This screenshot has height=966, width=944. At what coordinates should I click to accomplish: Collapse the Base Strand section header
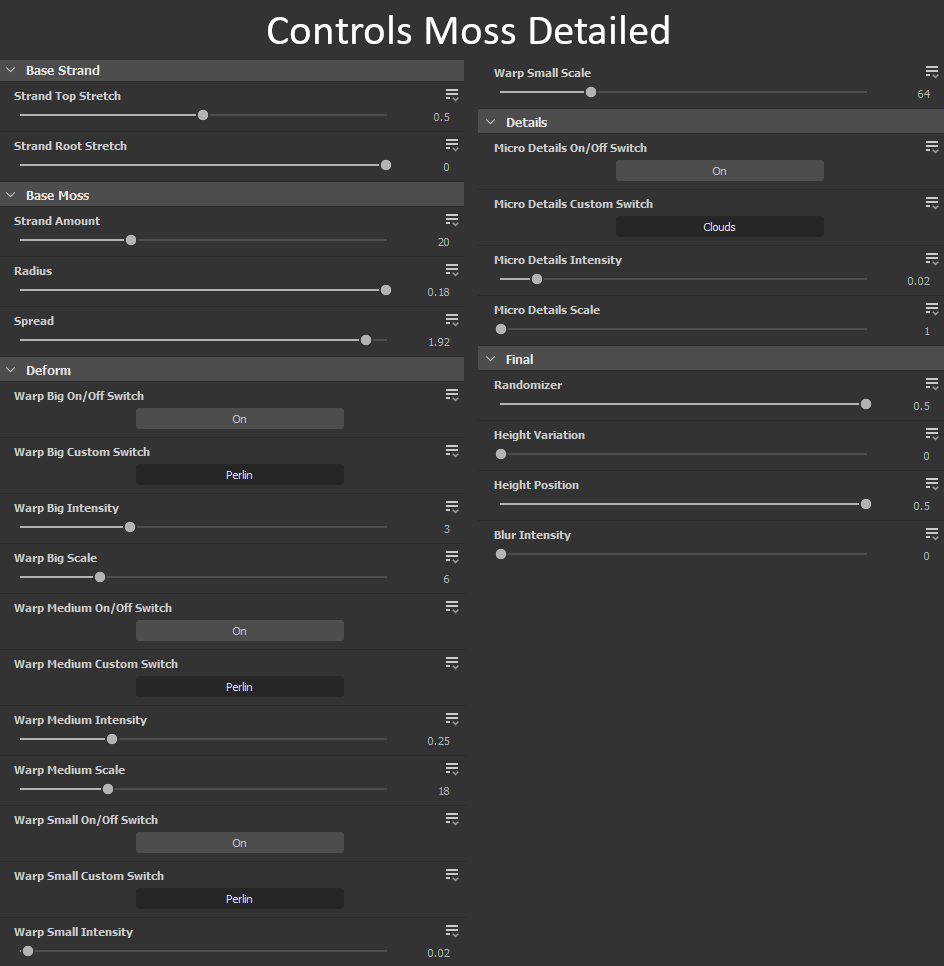click(11, 71)
